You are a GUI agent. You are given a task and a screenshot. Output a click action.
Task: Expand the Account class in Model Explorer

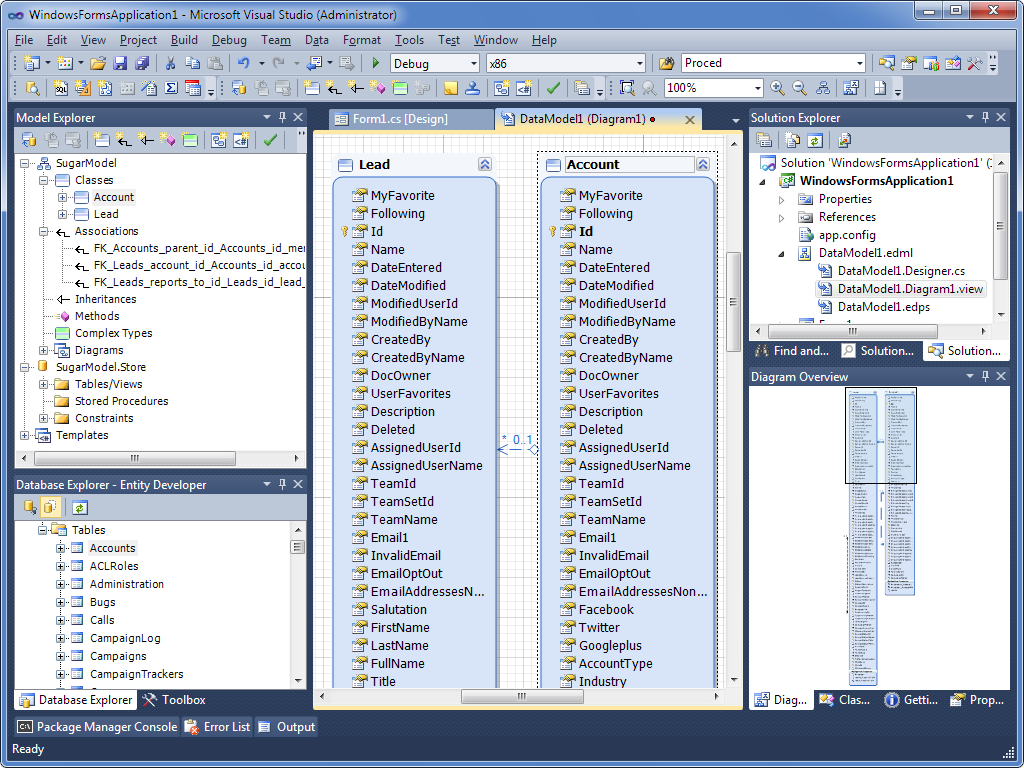[x=62, y=197]
